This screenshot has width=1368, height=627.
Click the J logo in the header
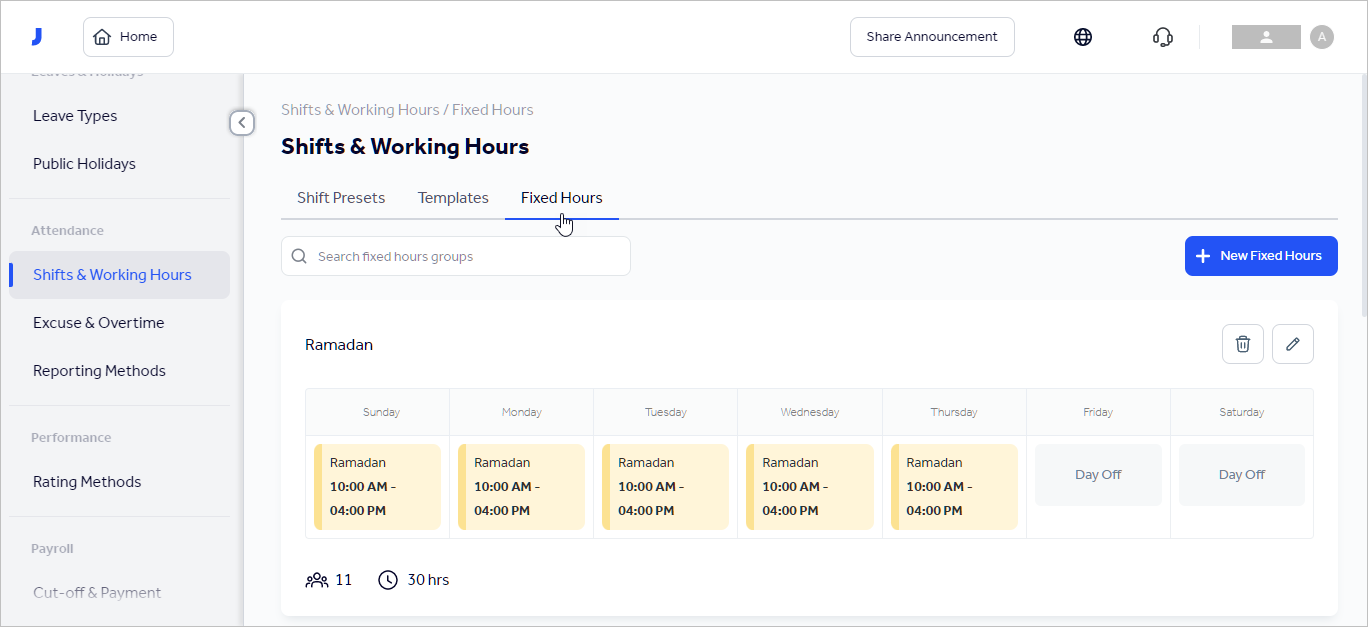(37, 36)
